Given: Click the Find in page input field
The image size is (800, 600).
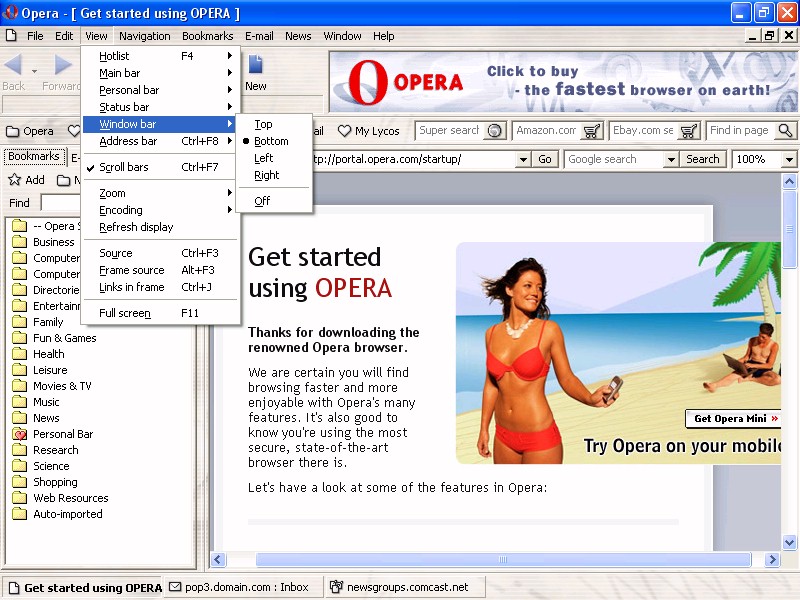Looking at the screenshot, I should 741,131.
